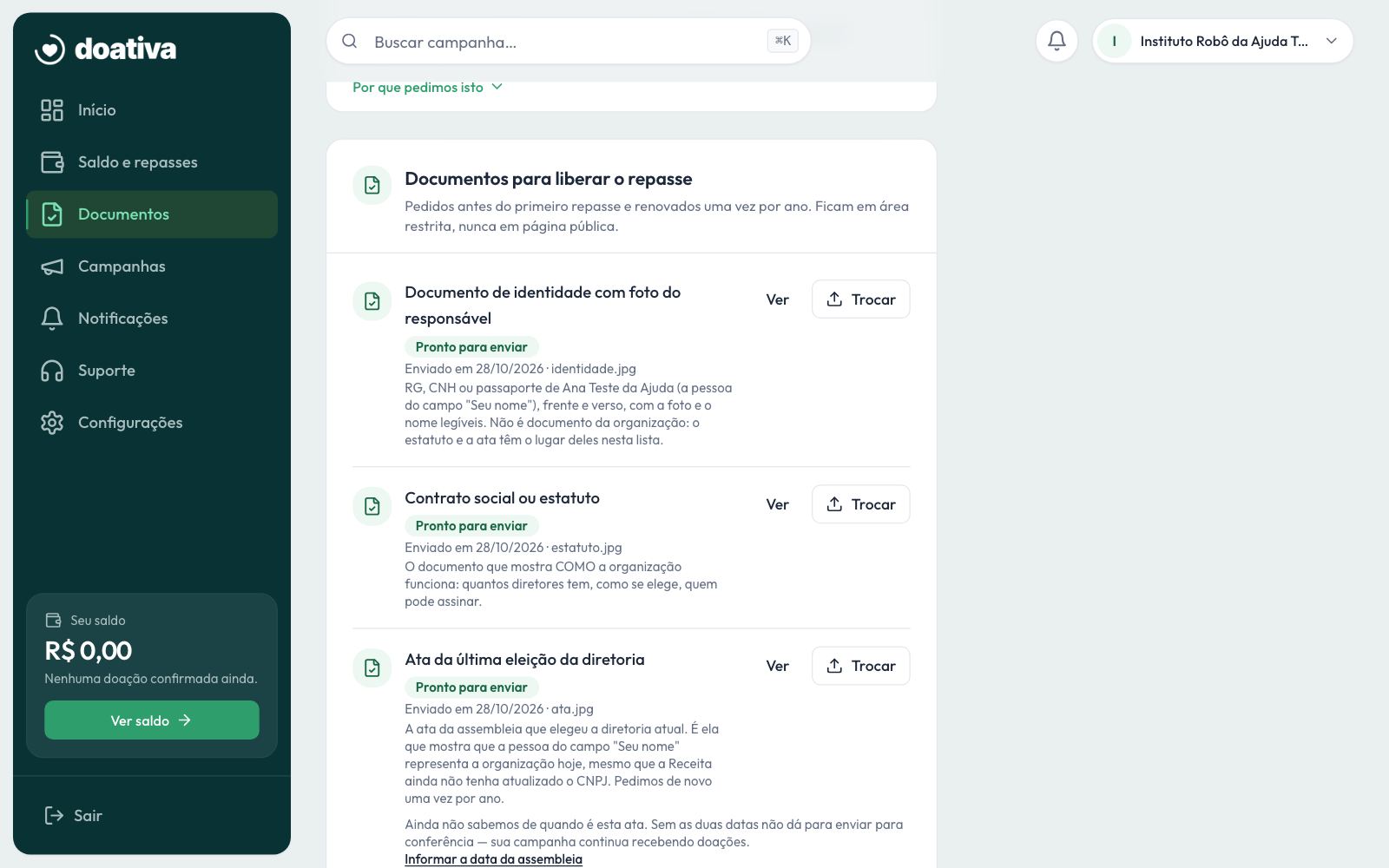Select Documentos in the sidebar

coord(152,214)
